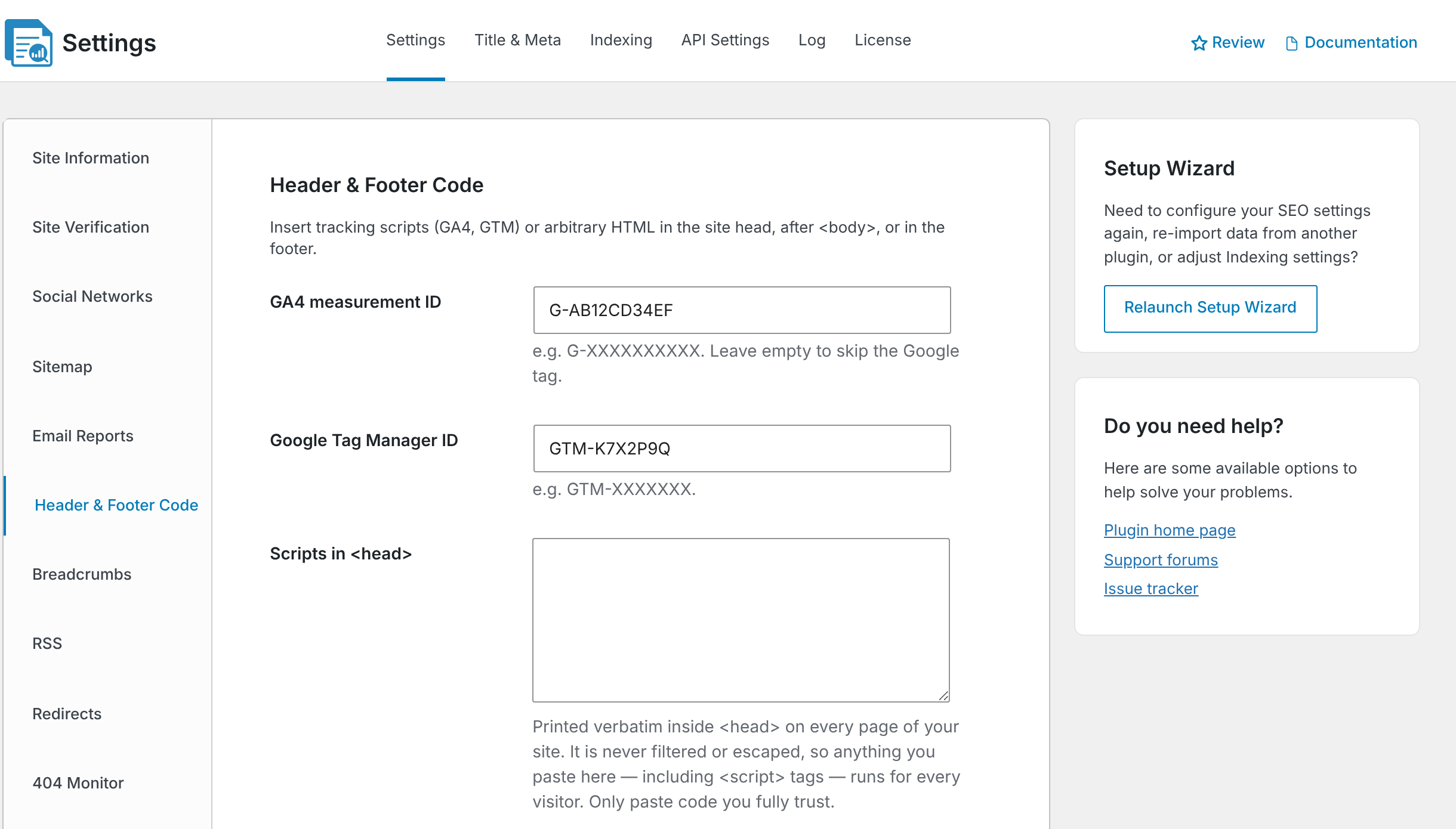Open the Settings tab
This screenshot has height=829, width=1456.
(416, 40)
